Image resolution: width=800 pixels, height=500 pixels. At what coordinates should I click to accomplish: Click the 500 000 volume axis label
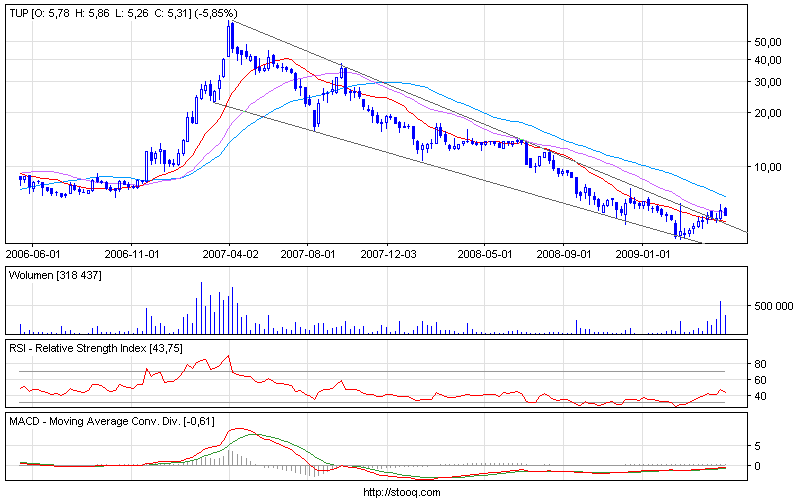pos(775,307)
